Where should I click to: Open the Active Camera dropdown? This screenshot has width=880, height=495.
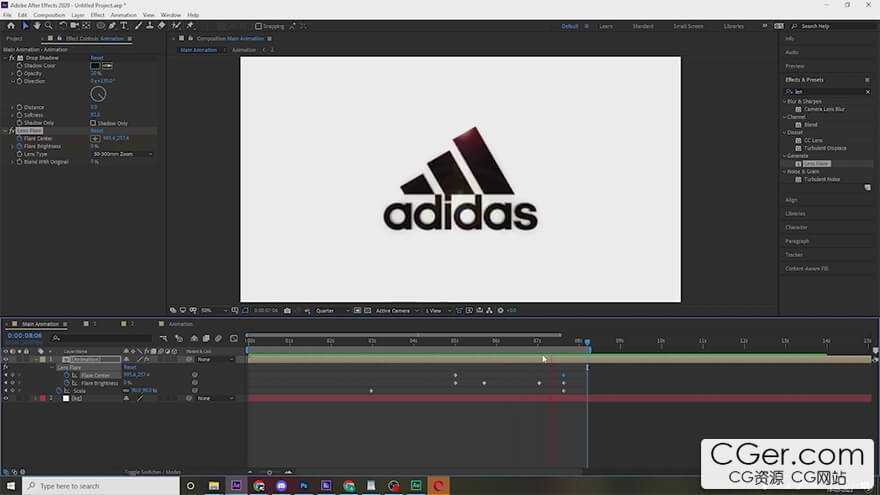point(397,310)
